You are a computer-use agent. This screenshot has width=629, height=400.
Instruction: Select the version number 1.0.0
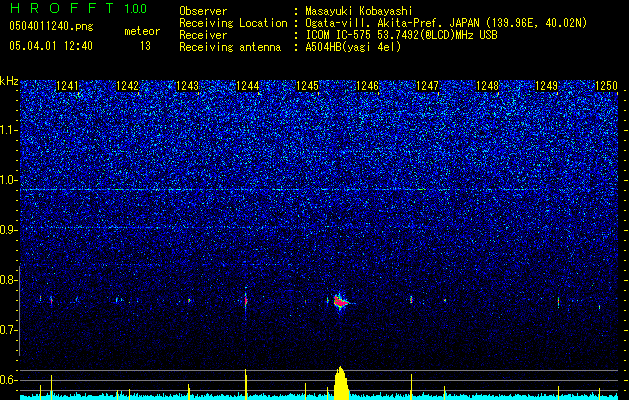pyautogui.click(x=136, y=8)
